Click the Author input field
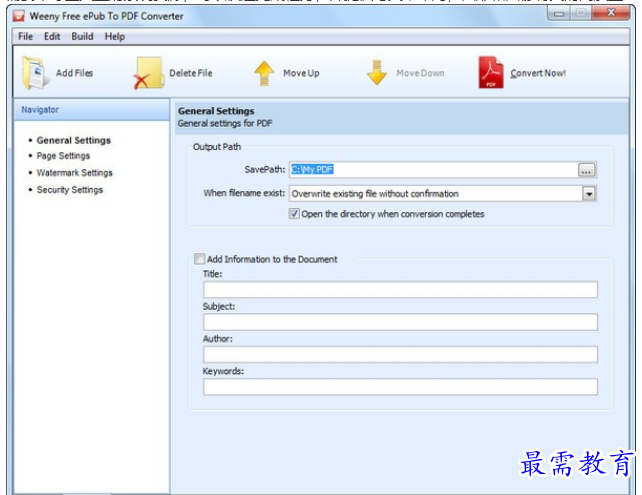 coord(400,354)
